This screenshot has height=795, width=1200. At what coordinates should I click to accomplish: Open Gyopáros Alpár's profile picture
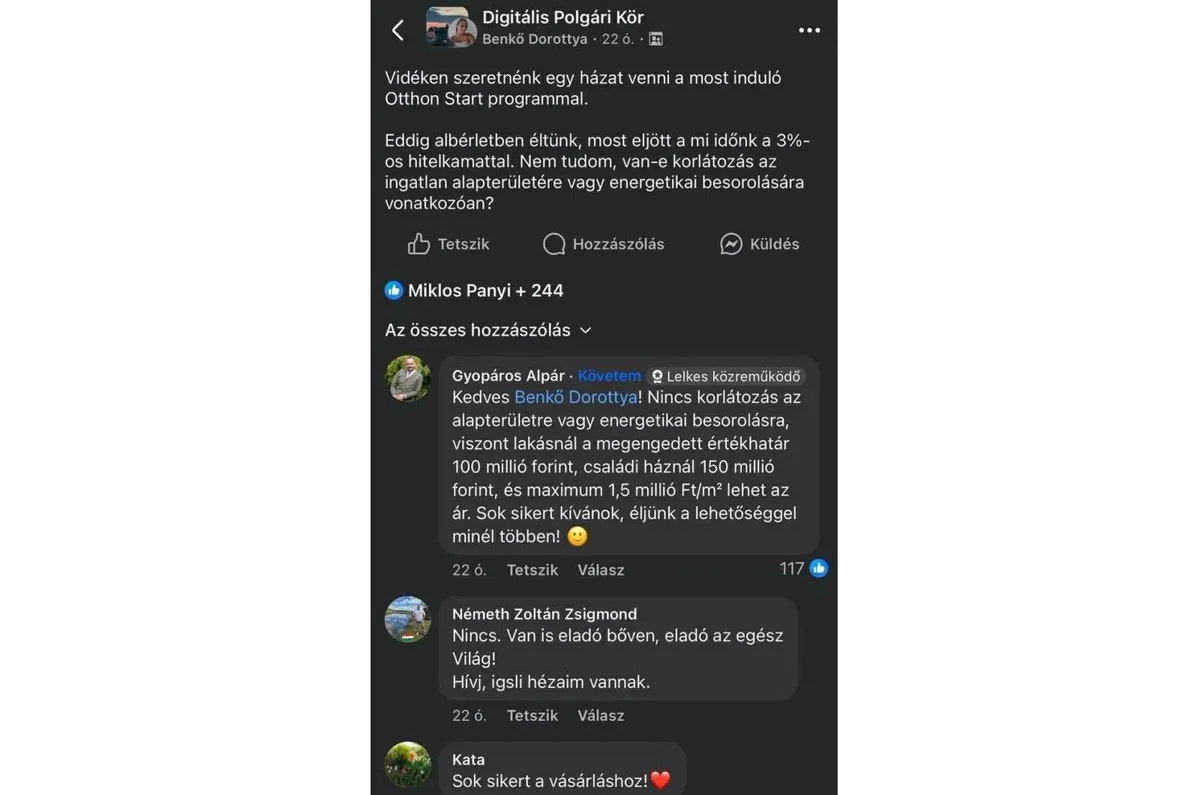pyautogui.click(x=408, y=379)
